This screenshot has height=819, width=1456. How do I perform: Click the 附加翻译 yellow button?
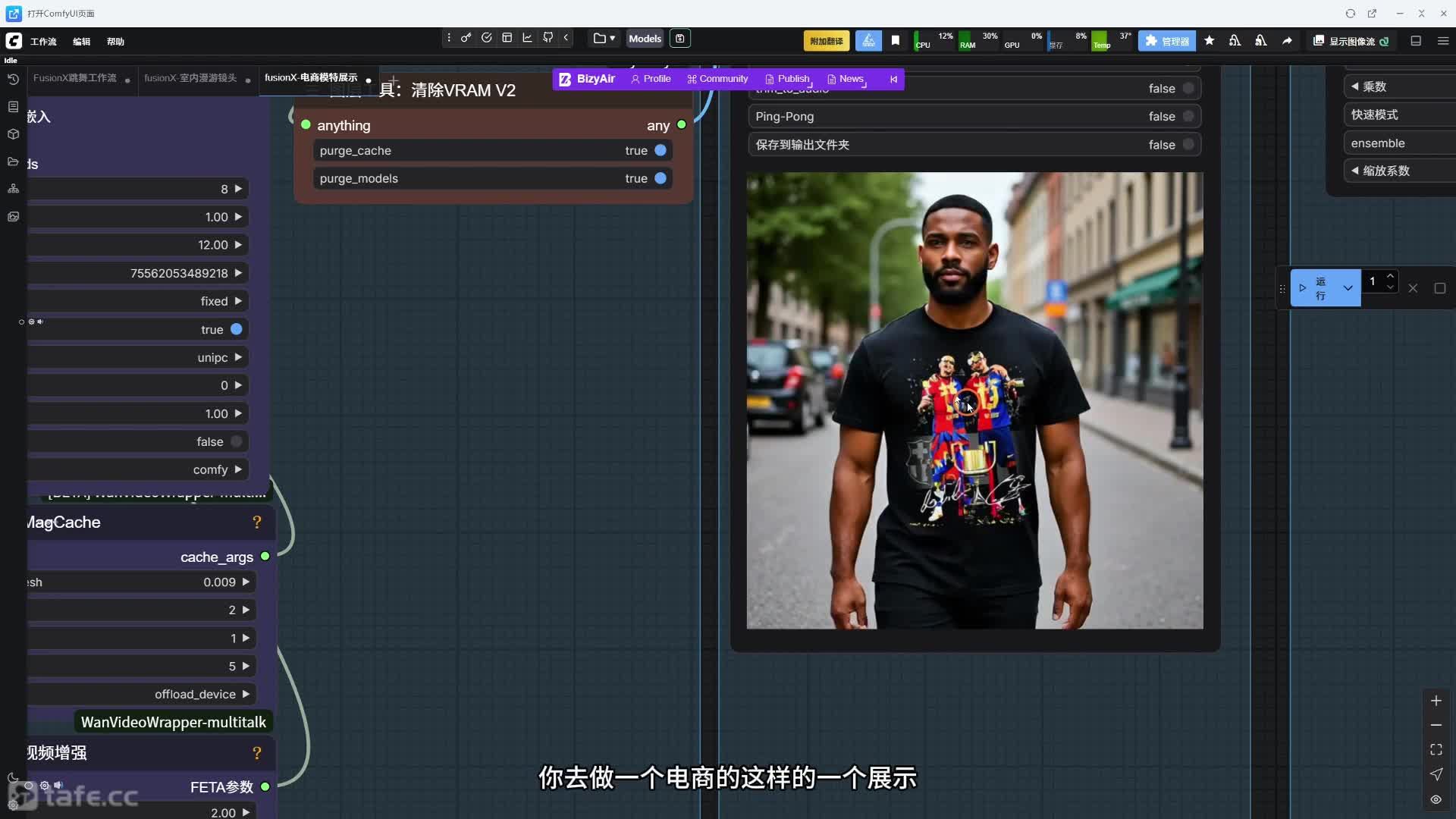point(827,41)
